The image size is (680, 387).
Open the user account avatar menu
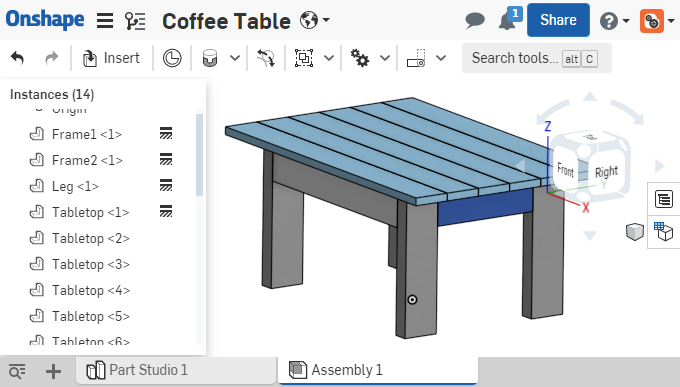coord(657,20)
